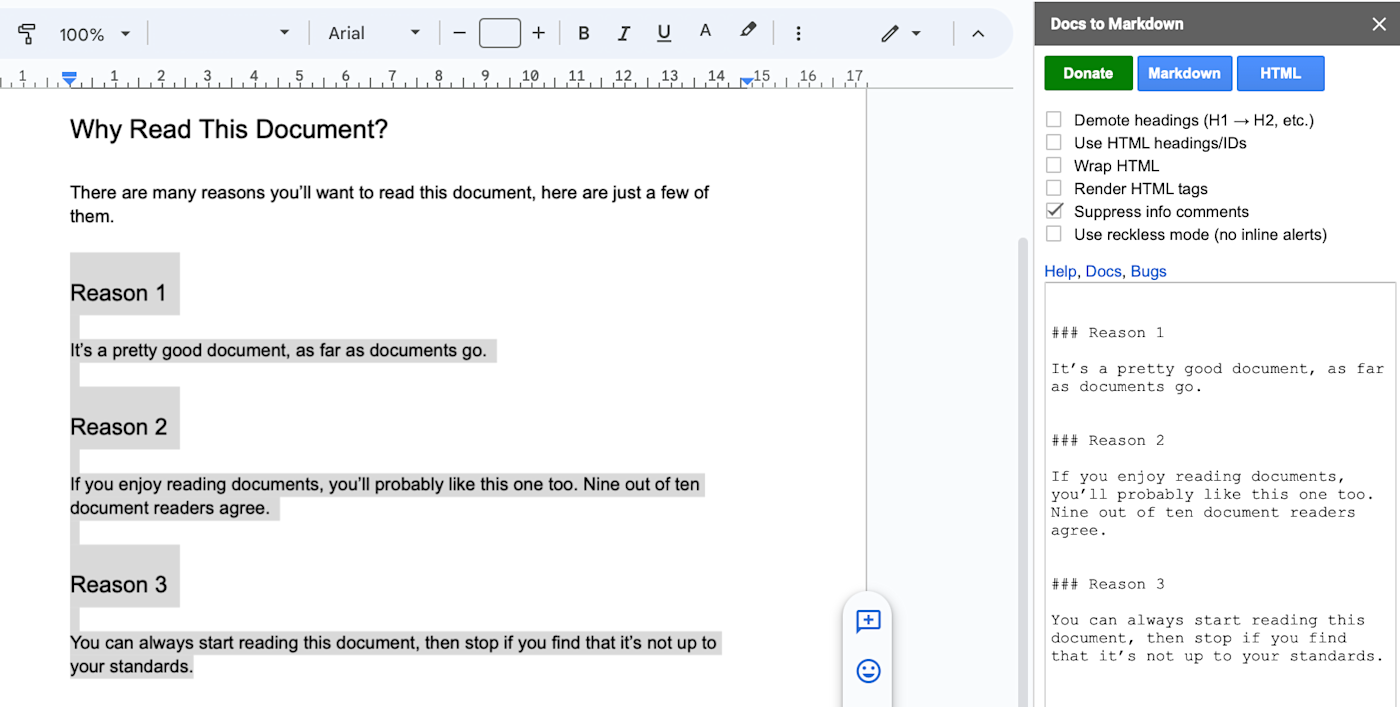Viewport: 1400px width, 707px height.
Task: Click the emoji reaction smiley icon
Action: tap(868, 671)
